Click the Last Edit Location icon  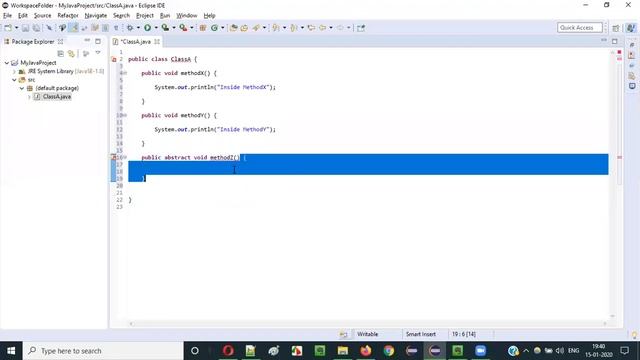pyautogui.click(x=311, y=28)
